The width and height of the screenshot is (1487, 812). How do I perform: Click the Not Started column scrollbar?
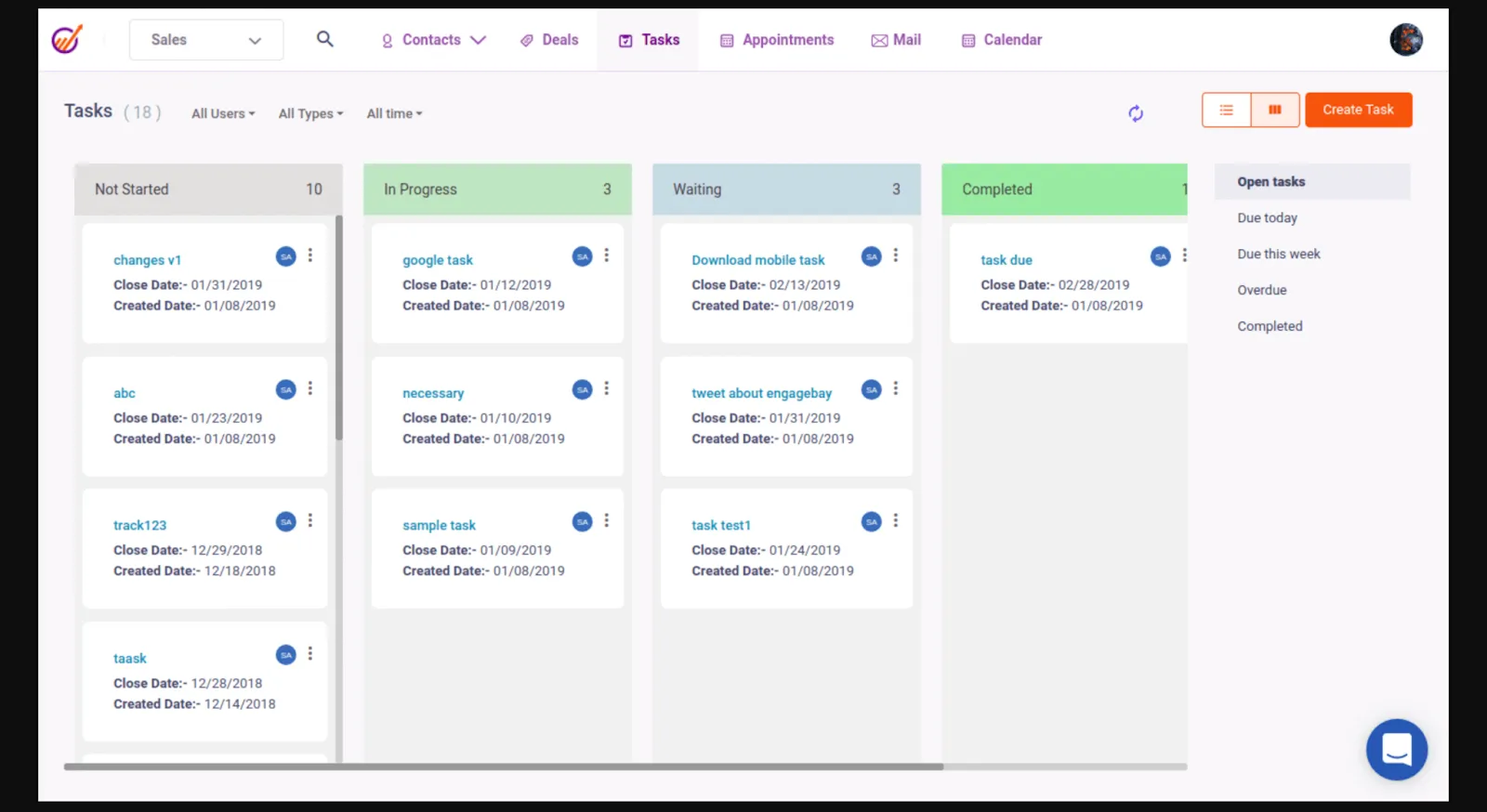point(339,327)
